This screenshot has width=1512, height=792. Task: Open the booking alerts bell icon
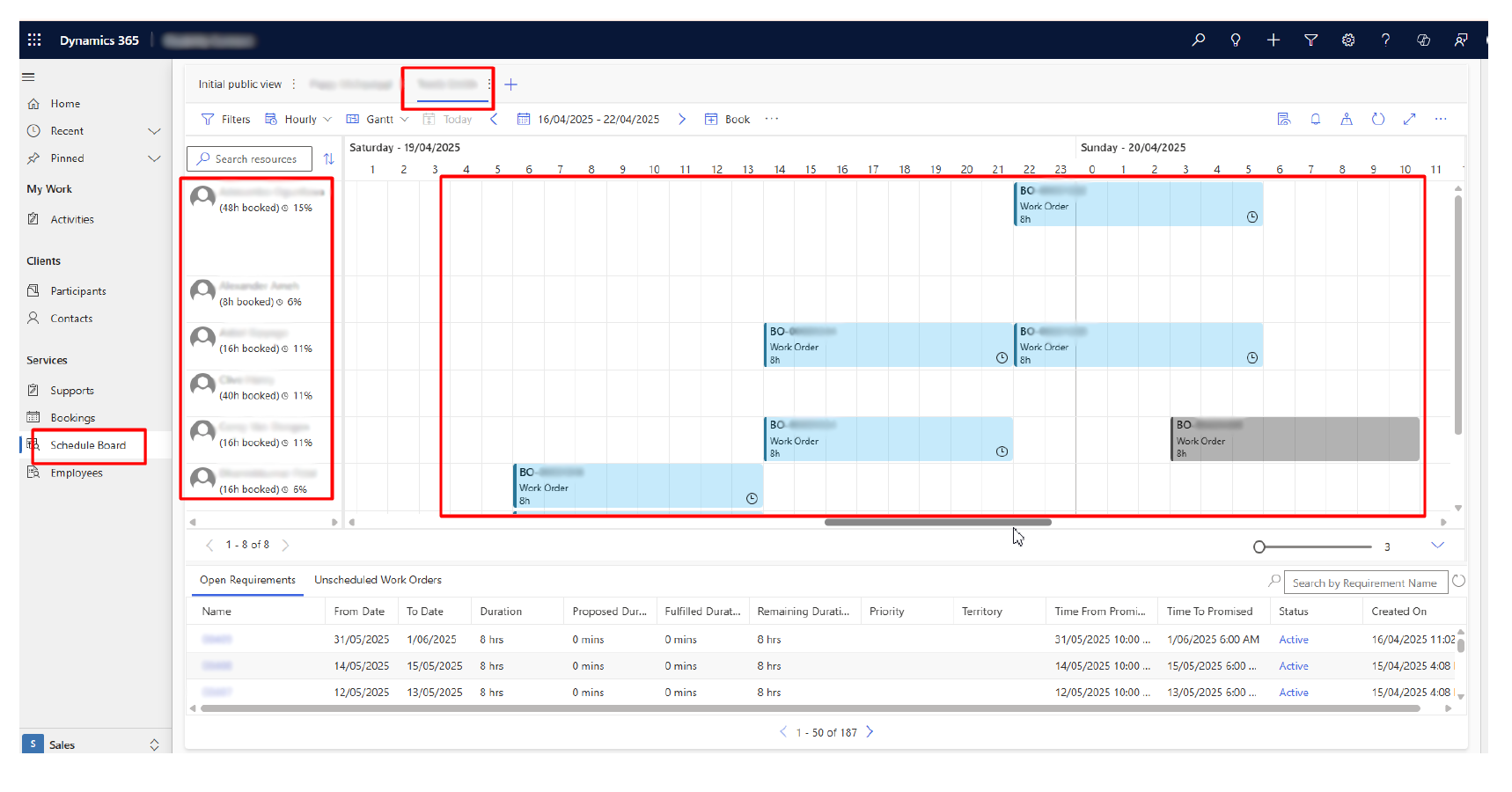point(1315,120)
